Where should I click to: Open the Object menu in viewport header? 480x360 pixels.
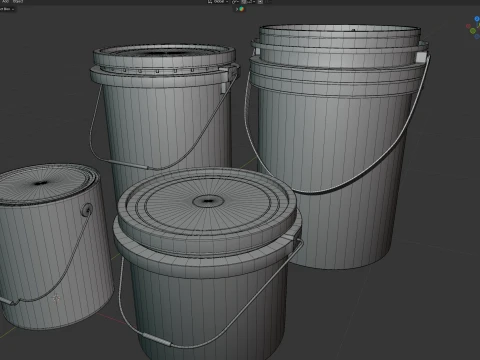coord(18,1)
